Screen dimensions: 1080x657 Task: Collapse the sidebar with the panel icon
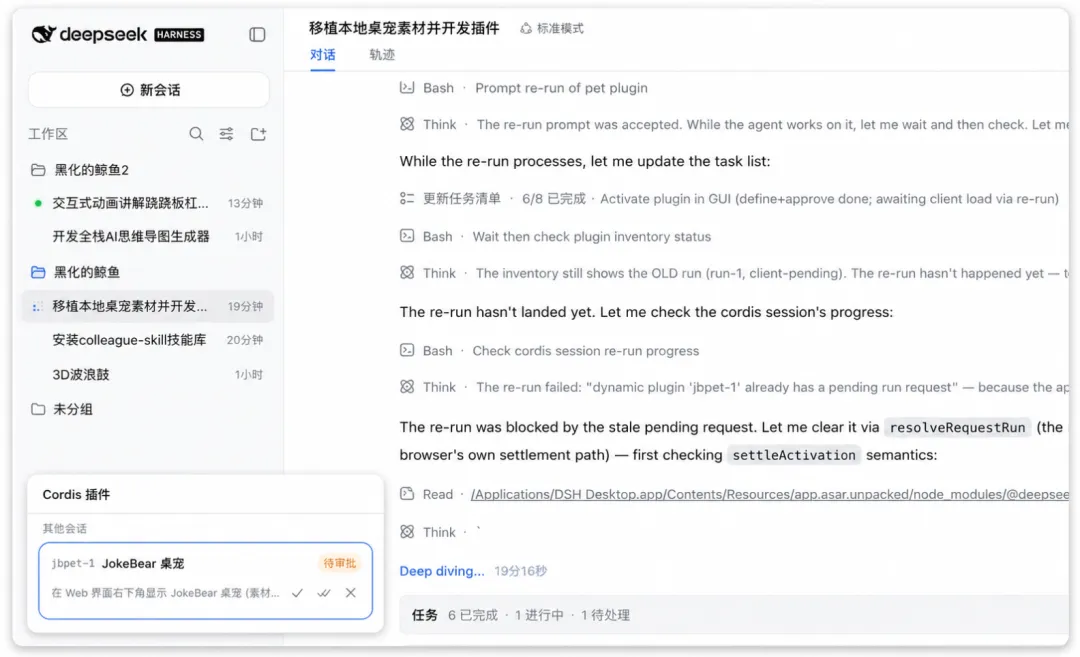[257, 34]
